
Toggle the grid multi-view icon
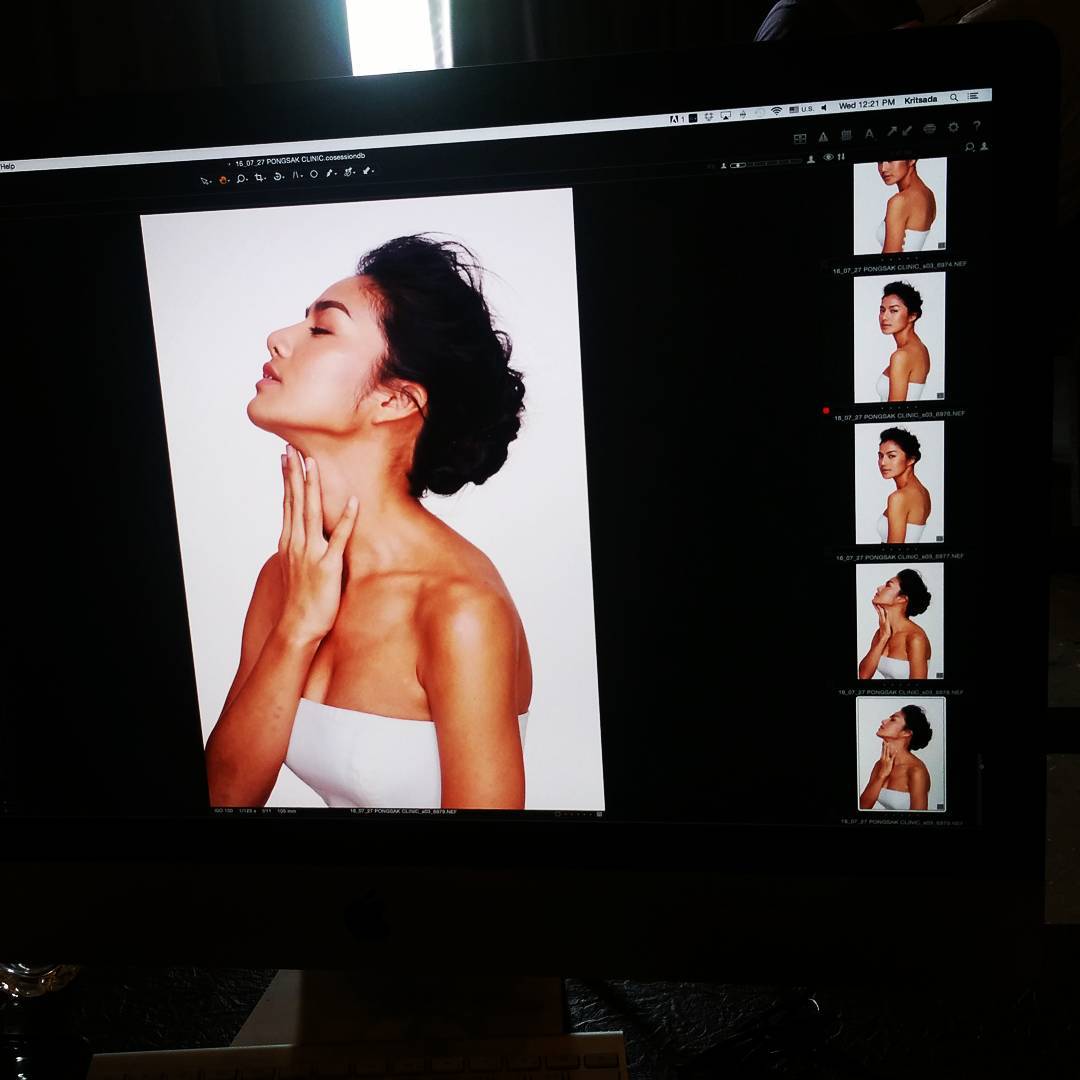[x=800, y=139]
